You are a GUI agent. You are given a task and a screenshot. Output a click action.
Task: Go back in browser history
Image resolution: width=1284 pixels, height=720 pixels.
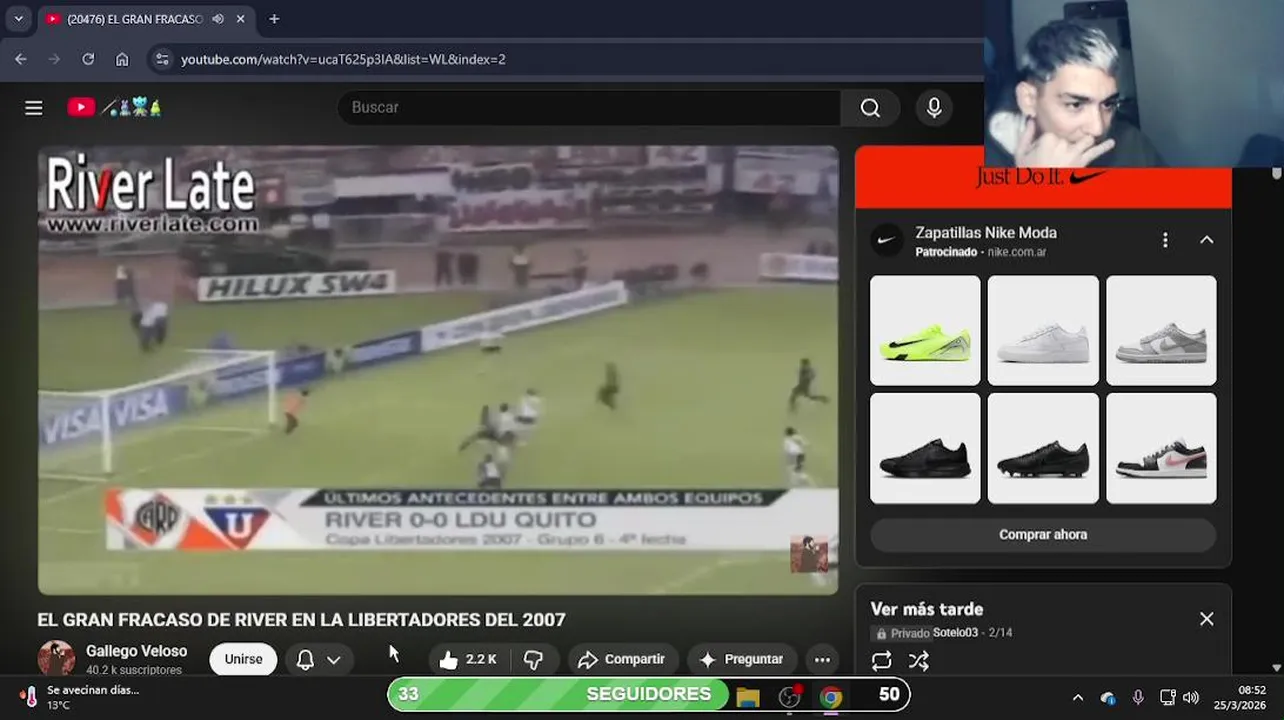pos(21,59)
